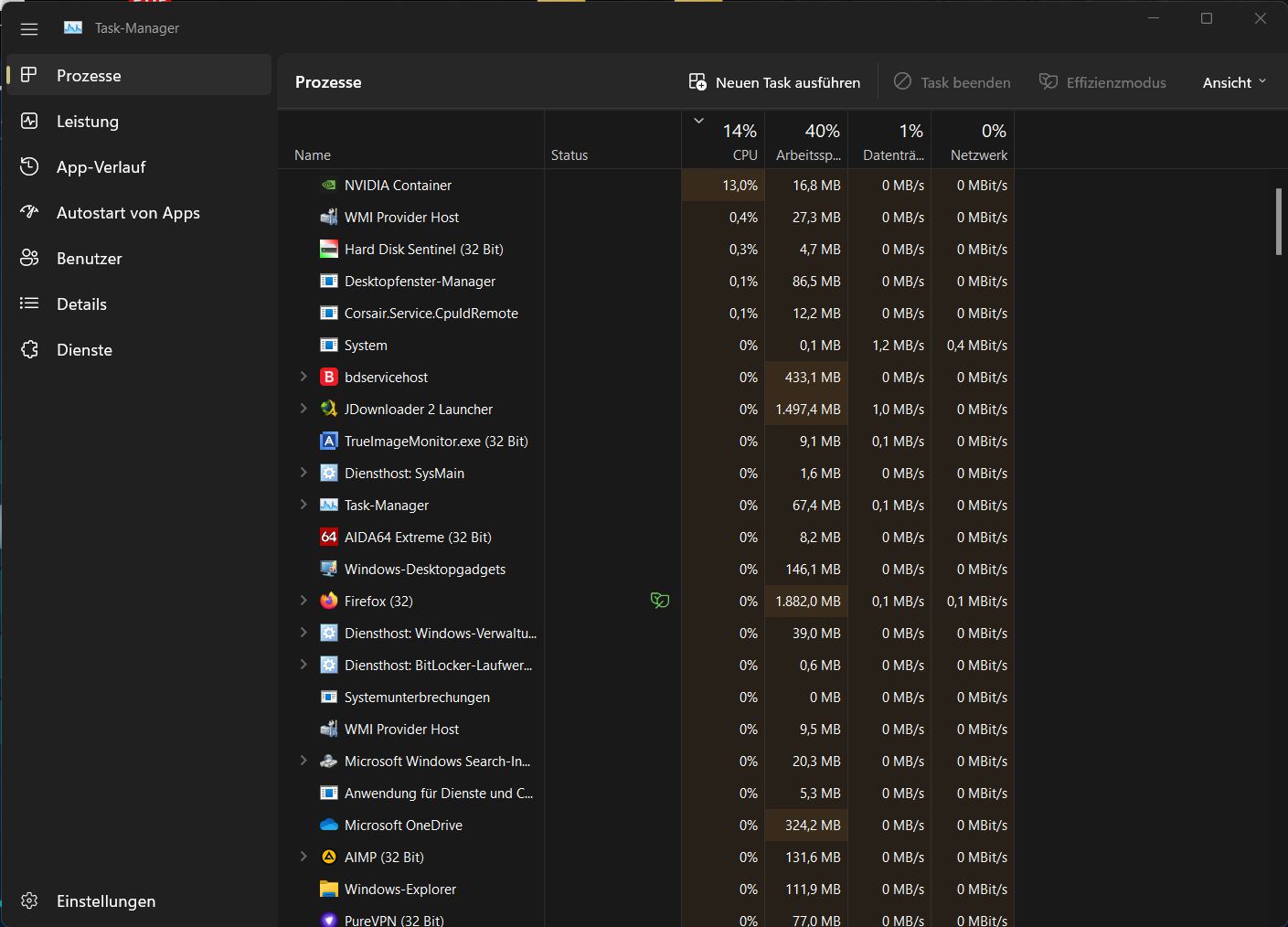Click the Anwendung für Dienste und C... icon

point(329,793)
